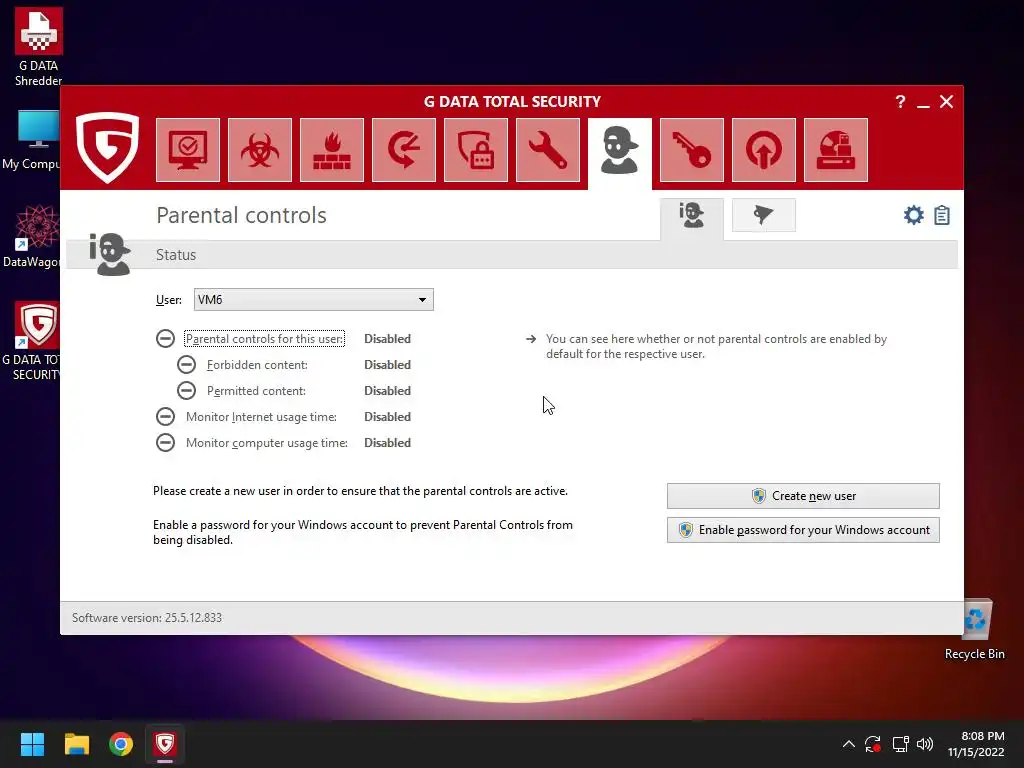Click the 'Monitor computer usage time:' label
The image size is (1024, 768).
pyautogui.click(x=266, y=443)
